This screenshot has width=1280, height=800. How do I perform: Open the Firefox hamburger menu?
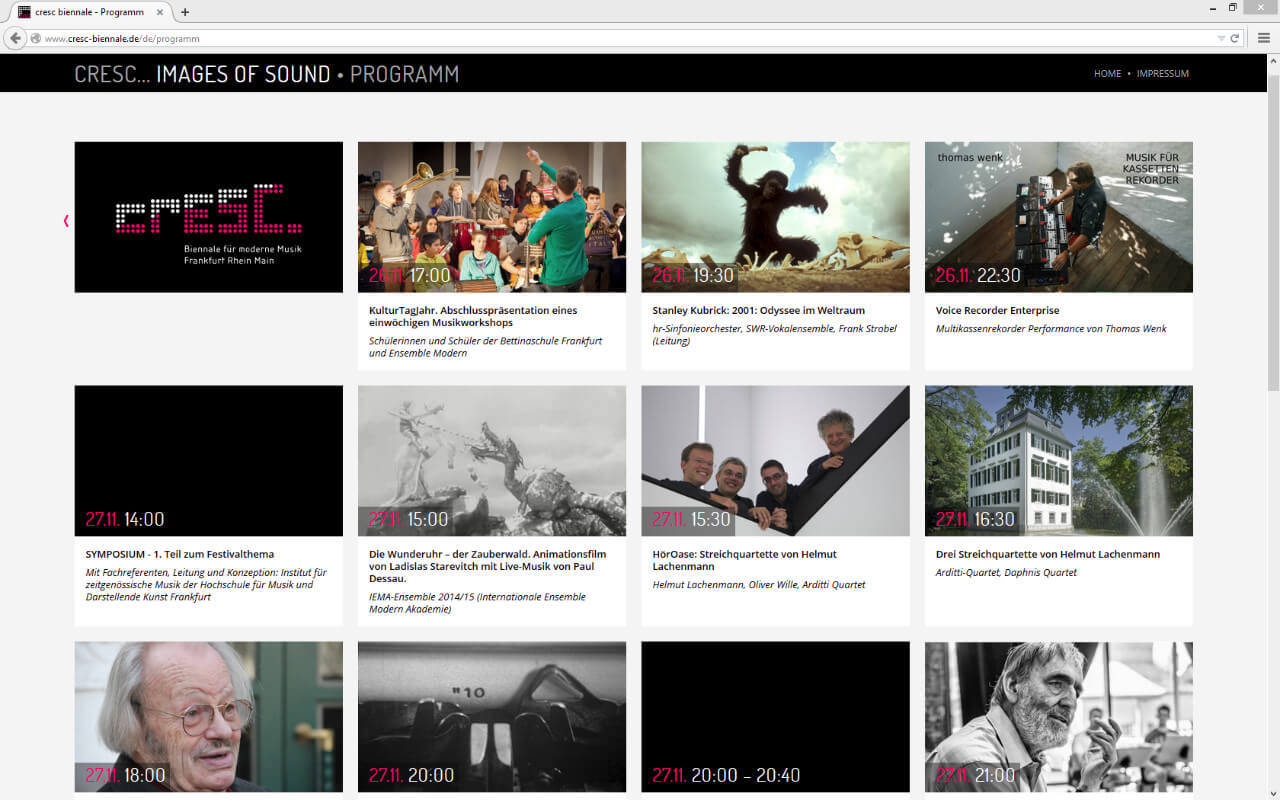pos(1263,38)
